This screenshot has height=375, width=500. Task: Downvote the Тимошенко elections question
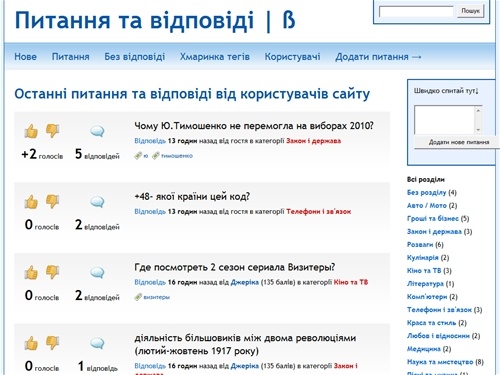(x=52, y=130)
